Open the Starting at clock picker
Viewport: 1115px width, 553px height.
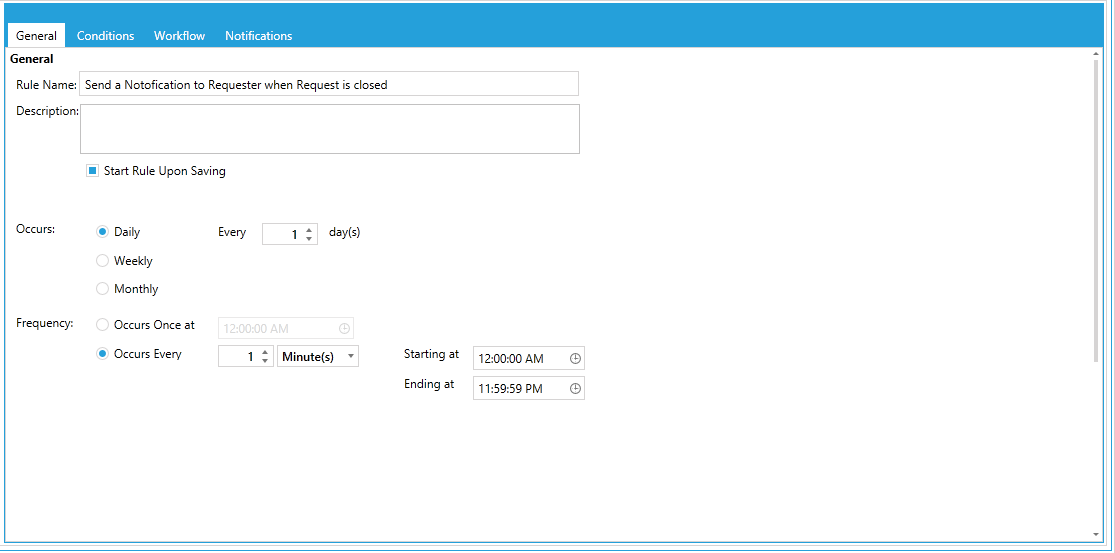click(x=575, y=359)
